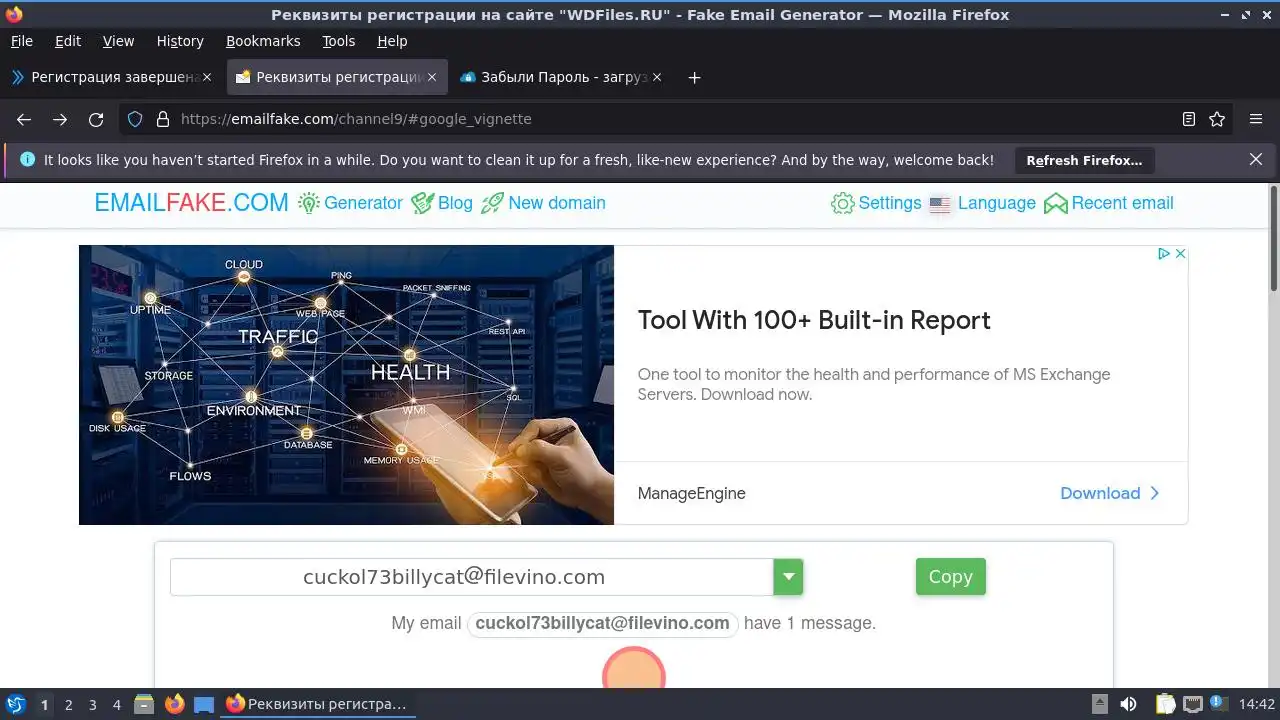Image resolution: width=1280 pixels, height=720 pixels.
Task: Click the Реквизиты регистра taskbar window button
Action: click(x=318, y=704)
